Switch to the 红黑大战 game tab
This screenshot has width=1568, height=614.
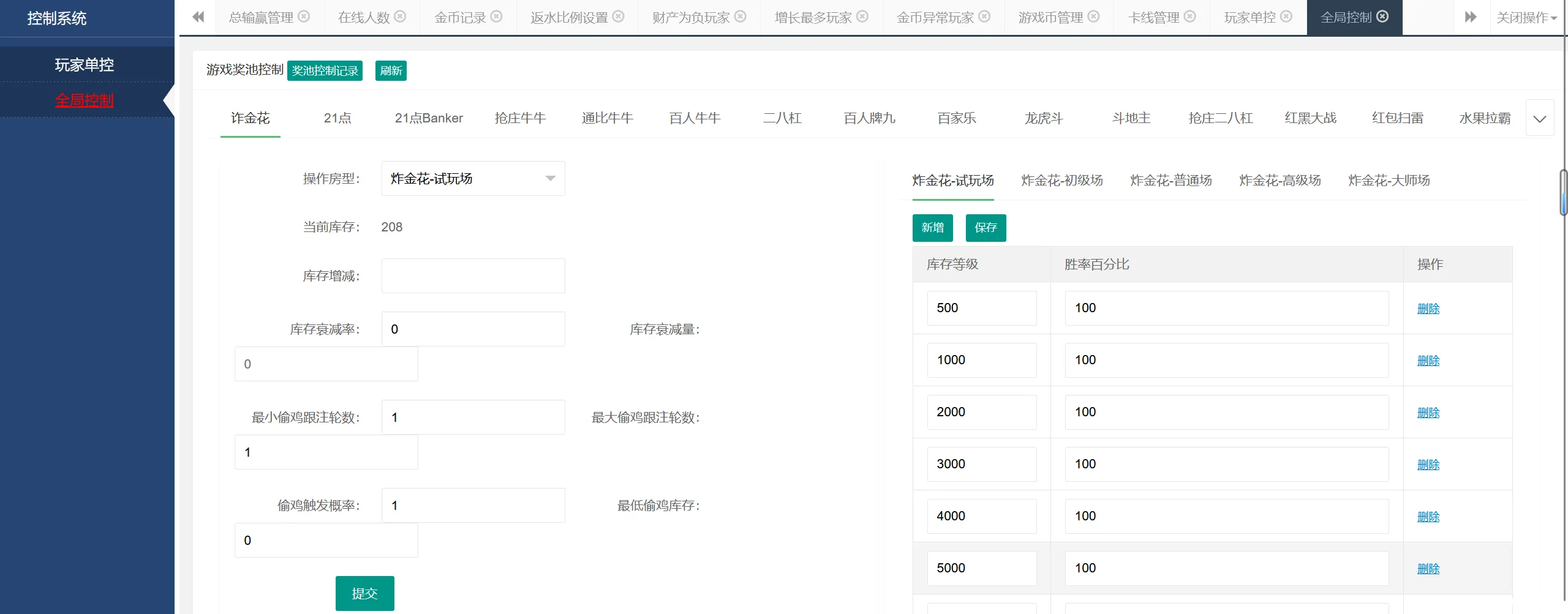(1311, 118)
